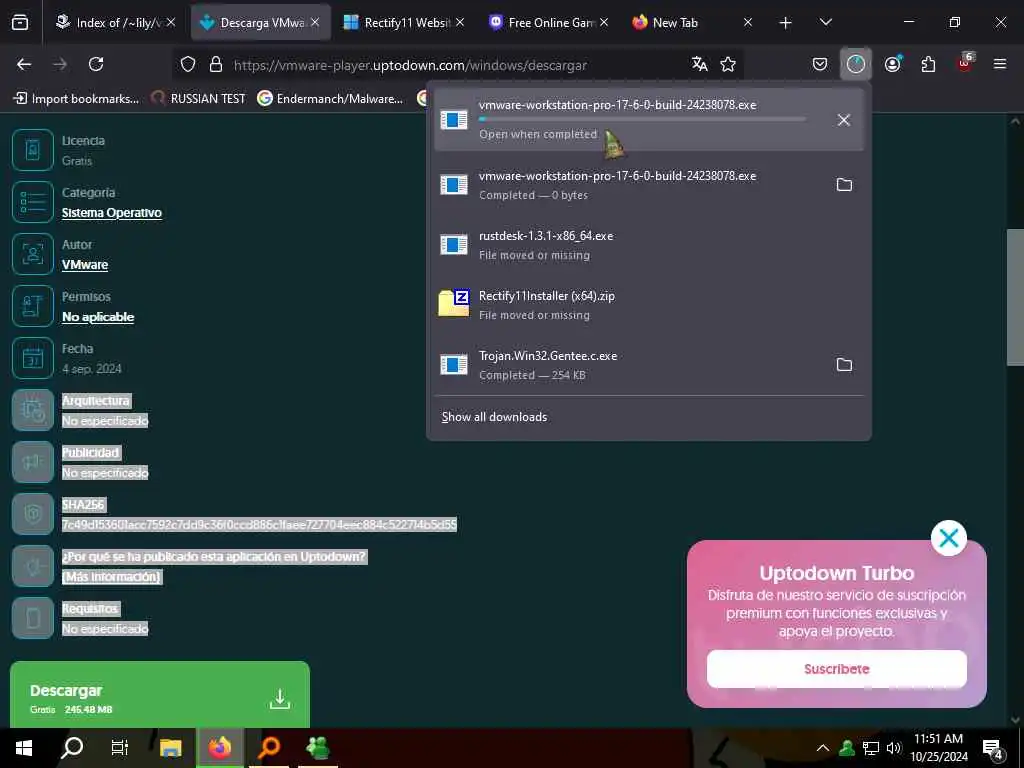Translate this page icon in address bar
Viewport: 1024px width, 768px height.
tap(699, 64)
